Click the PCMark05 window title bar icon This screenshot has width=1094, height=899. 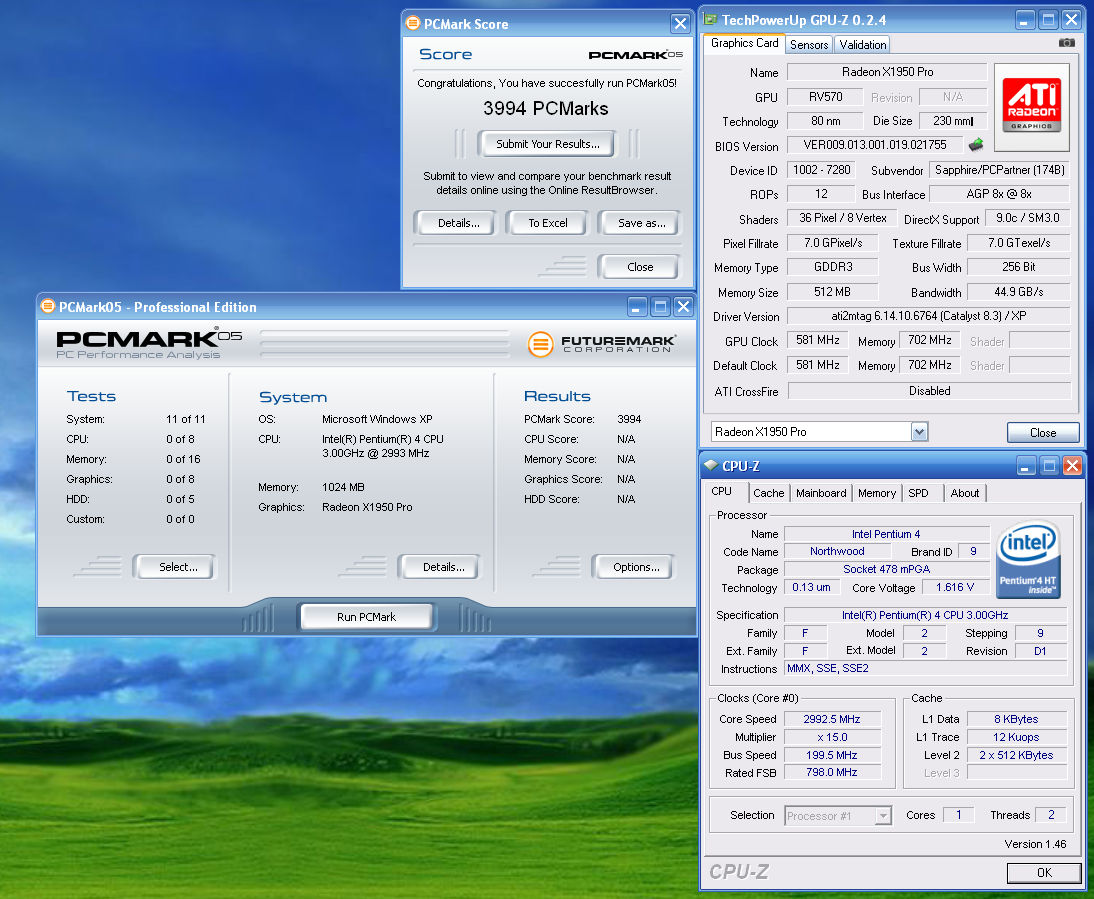[x=47, y=306]
